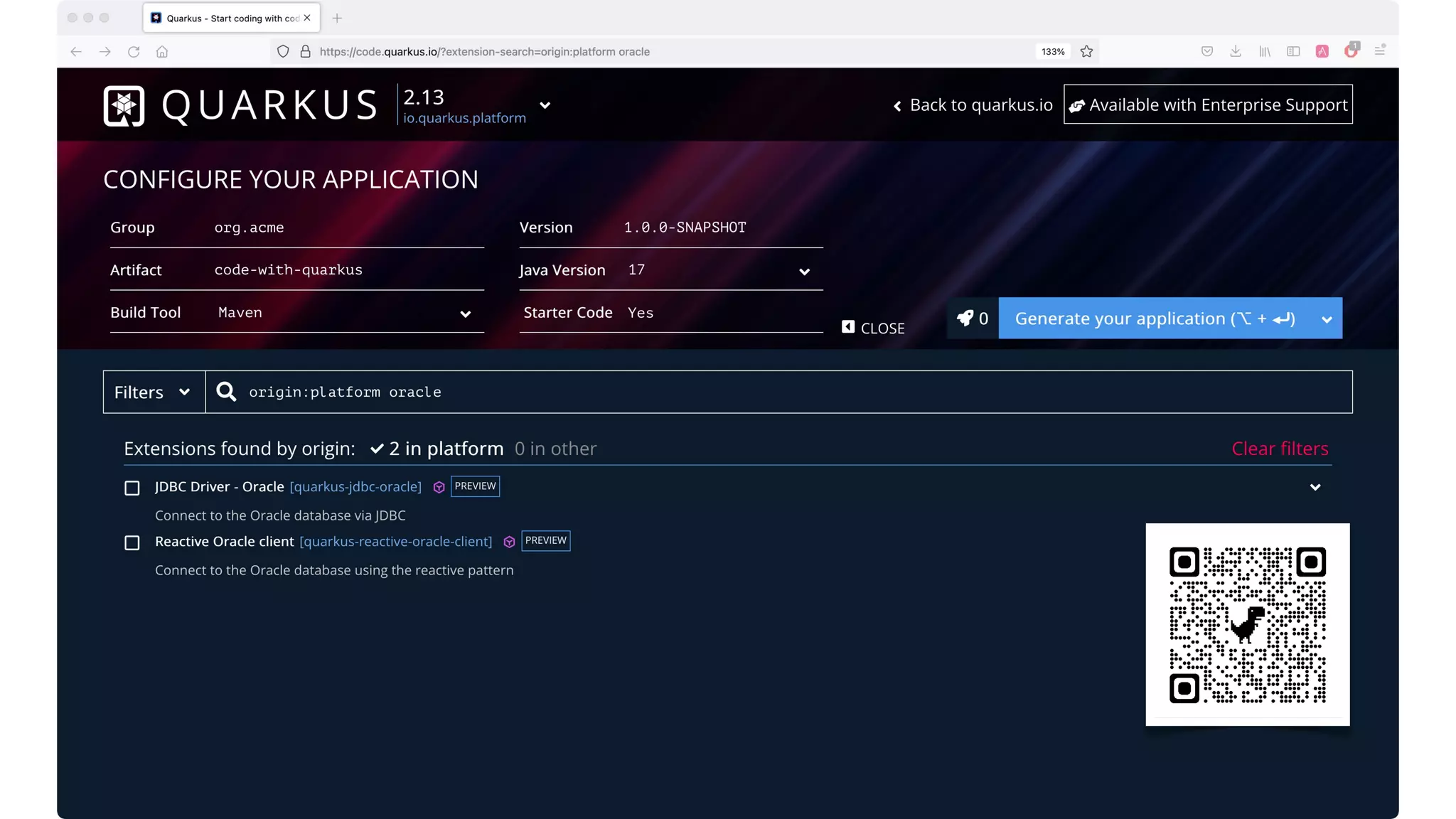This screenshot has height=819, width=1456.
Task: Click the search magnifier icon
Action: click(x=226, y=392)
